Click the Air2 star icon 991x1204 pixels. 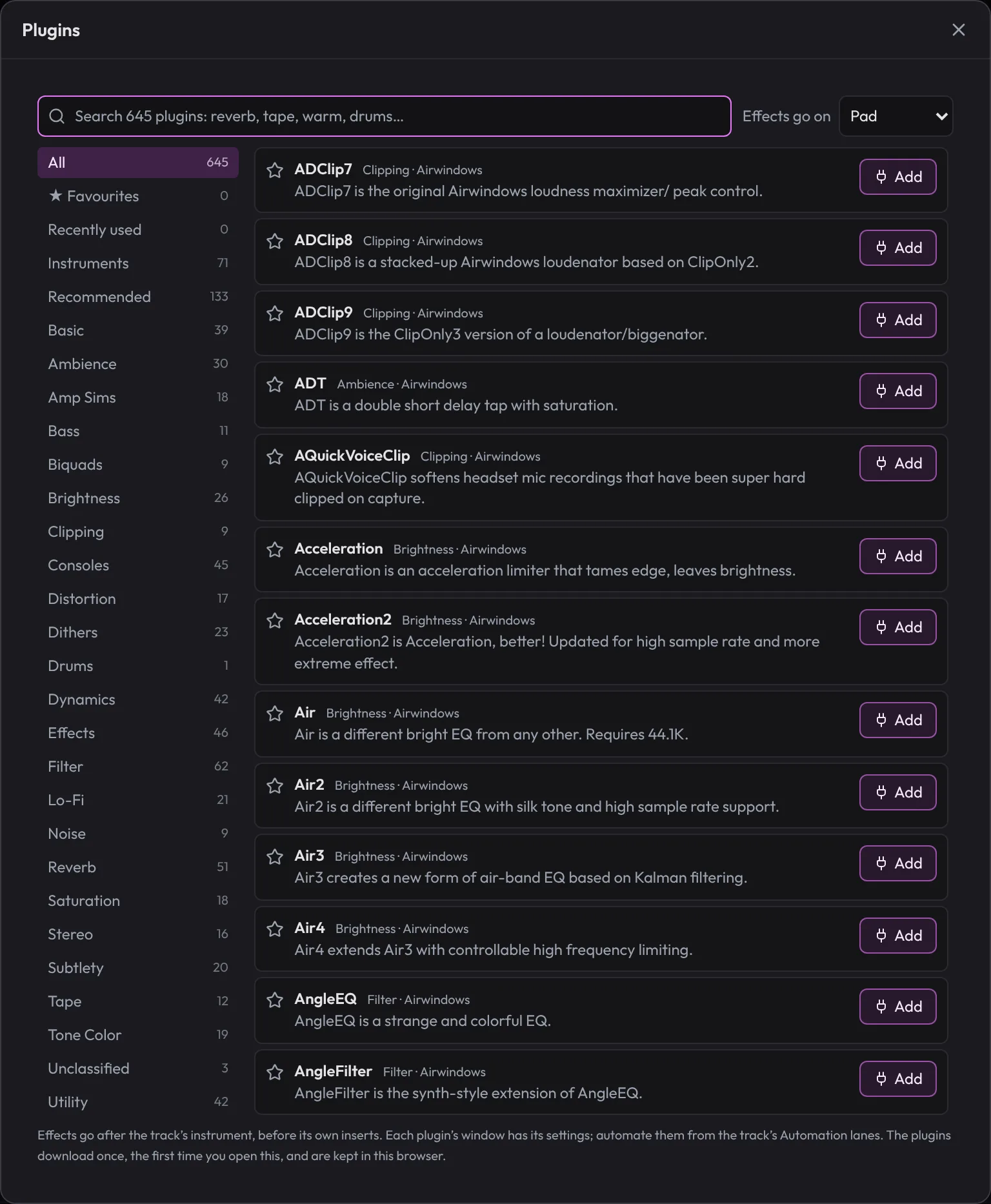tap(275, 786)
